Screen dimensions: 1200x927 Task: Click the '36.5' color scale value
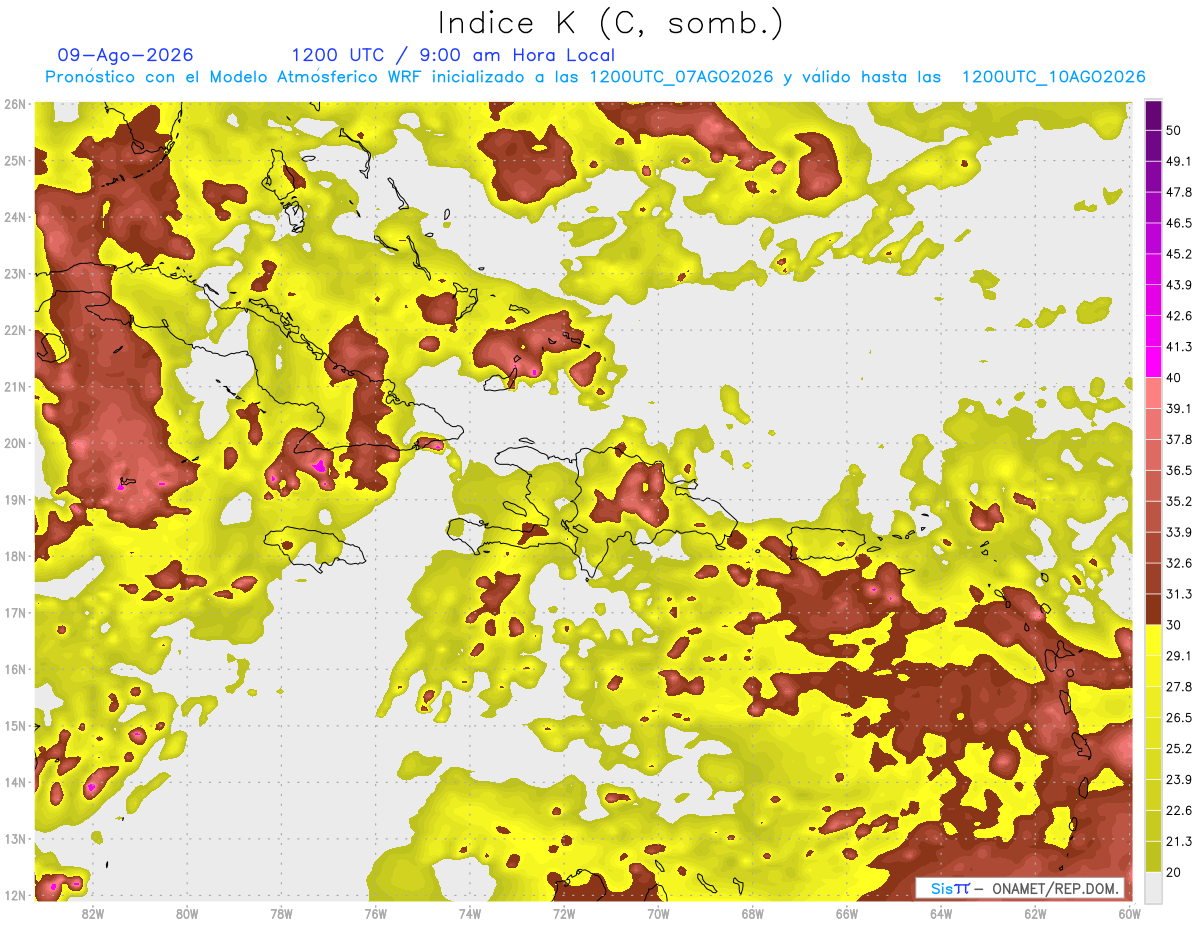pos(1179,470)
